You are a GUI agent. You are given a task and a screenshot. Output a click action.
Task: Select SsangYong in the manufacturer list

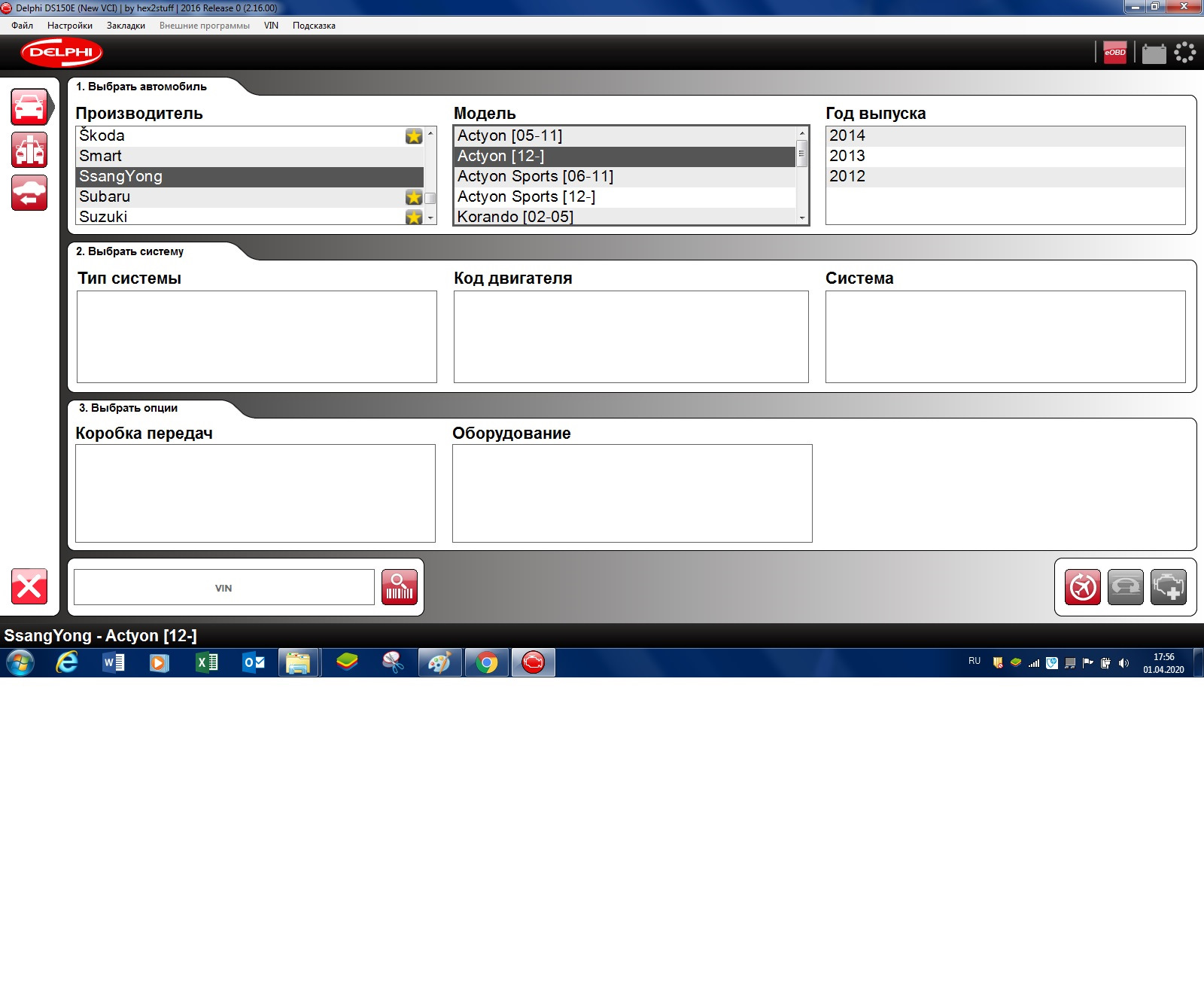(250, 177)
